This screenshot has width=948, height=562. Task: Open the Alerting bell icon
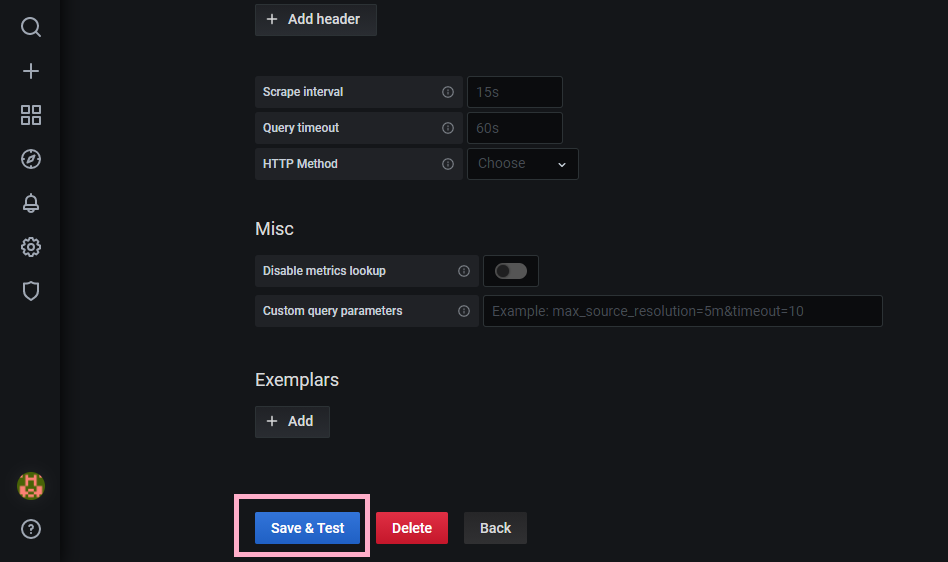click(x=31, y=203)
